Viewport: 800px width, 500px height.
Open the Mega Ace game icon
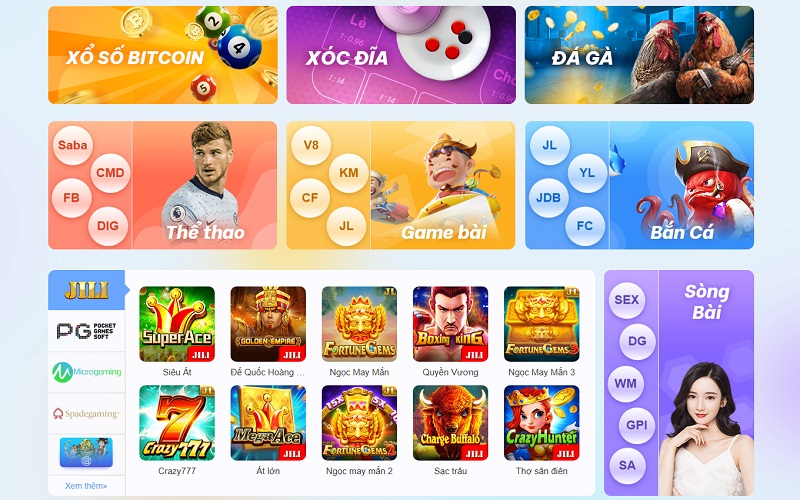pos(268,423)
